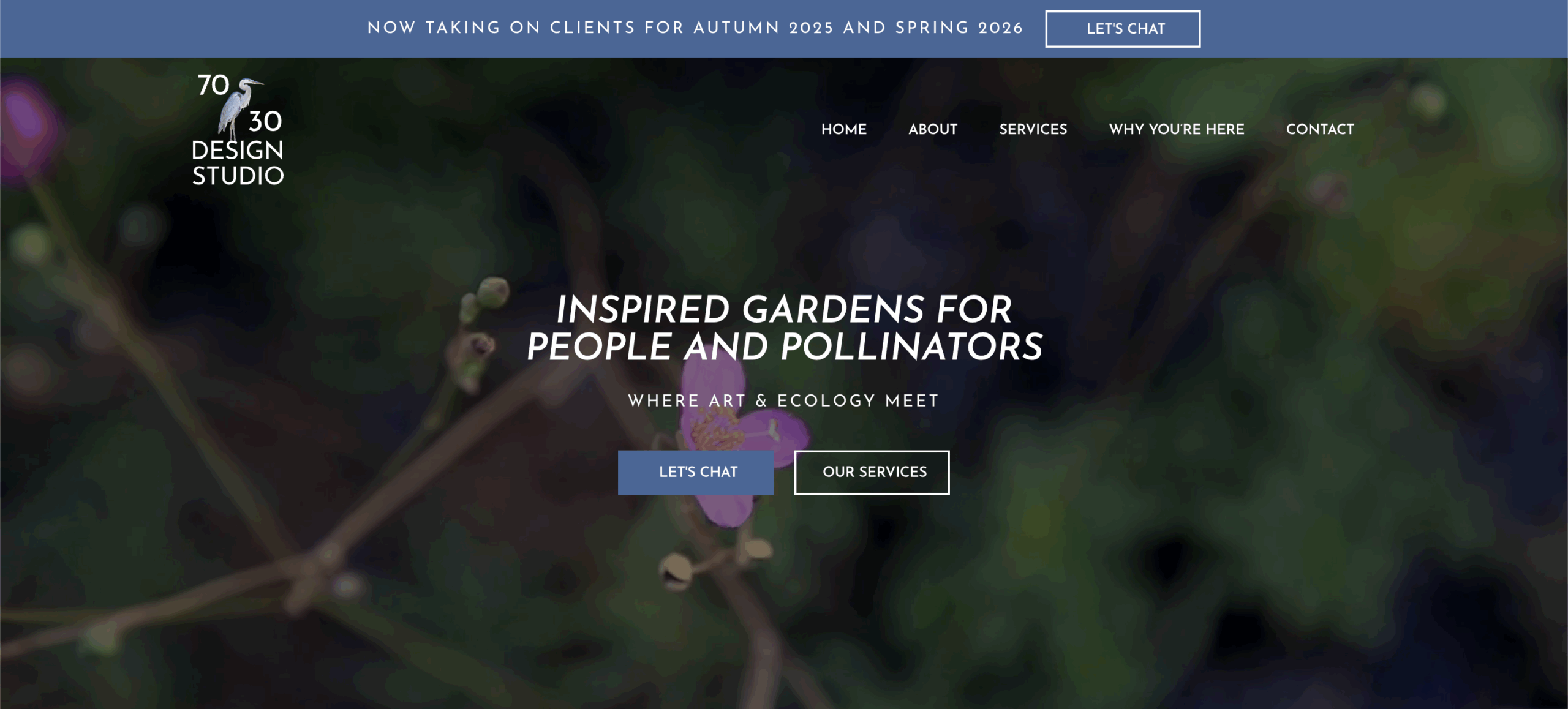Click the 'INSPIRED GARDENS FOR' headline line
1568x709 pixels.
coord(784,309)
